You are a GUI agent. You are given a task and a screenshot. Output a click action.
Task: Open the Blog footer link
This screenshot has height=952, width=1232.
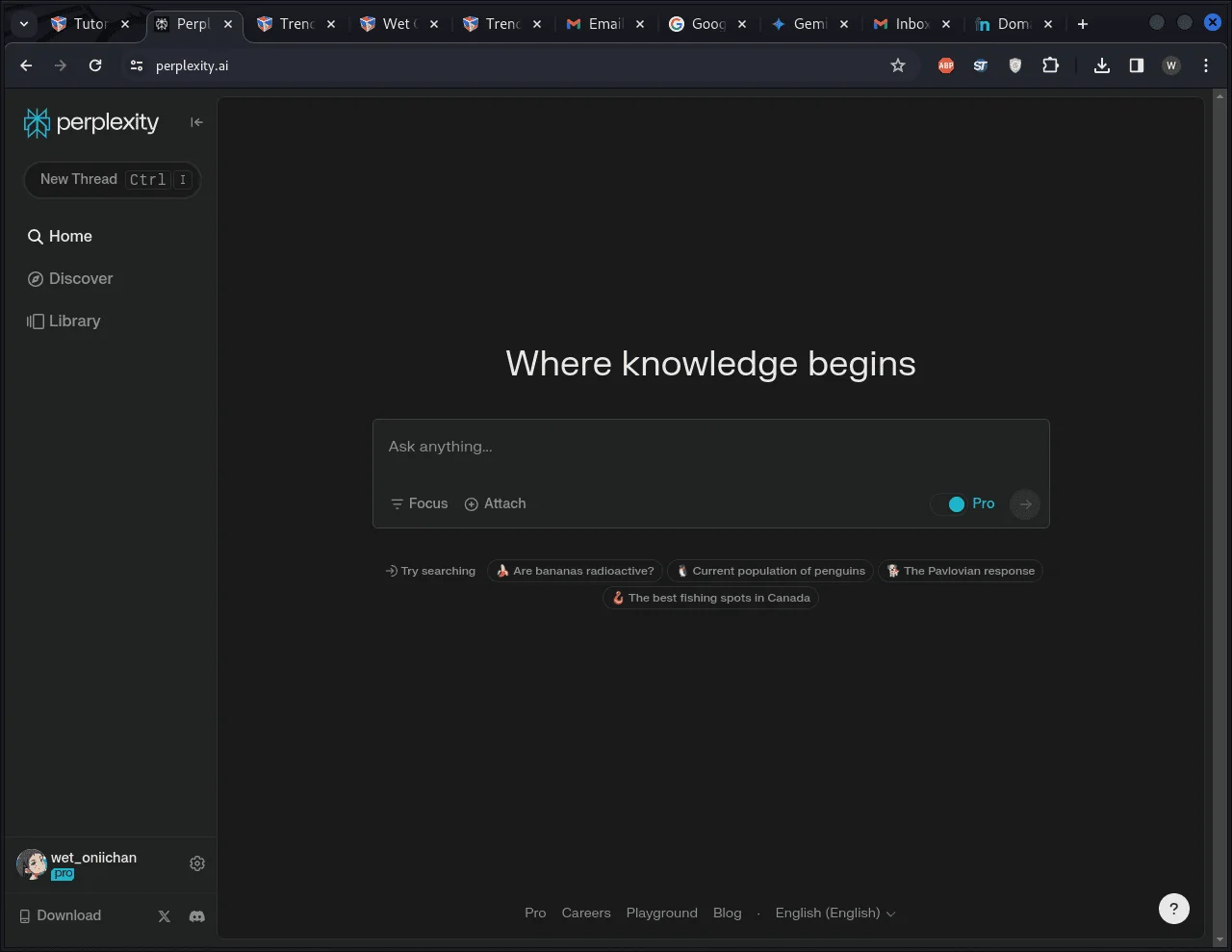(x=728, y=913)
